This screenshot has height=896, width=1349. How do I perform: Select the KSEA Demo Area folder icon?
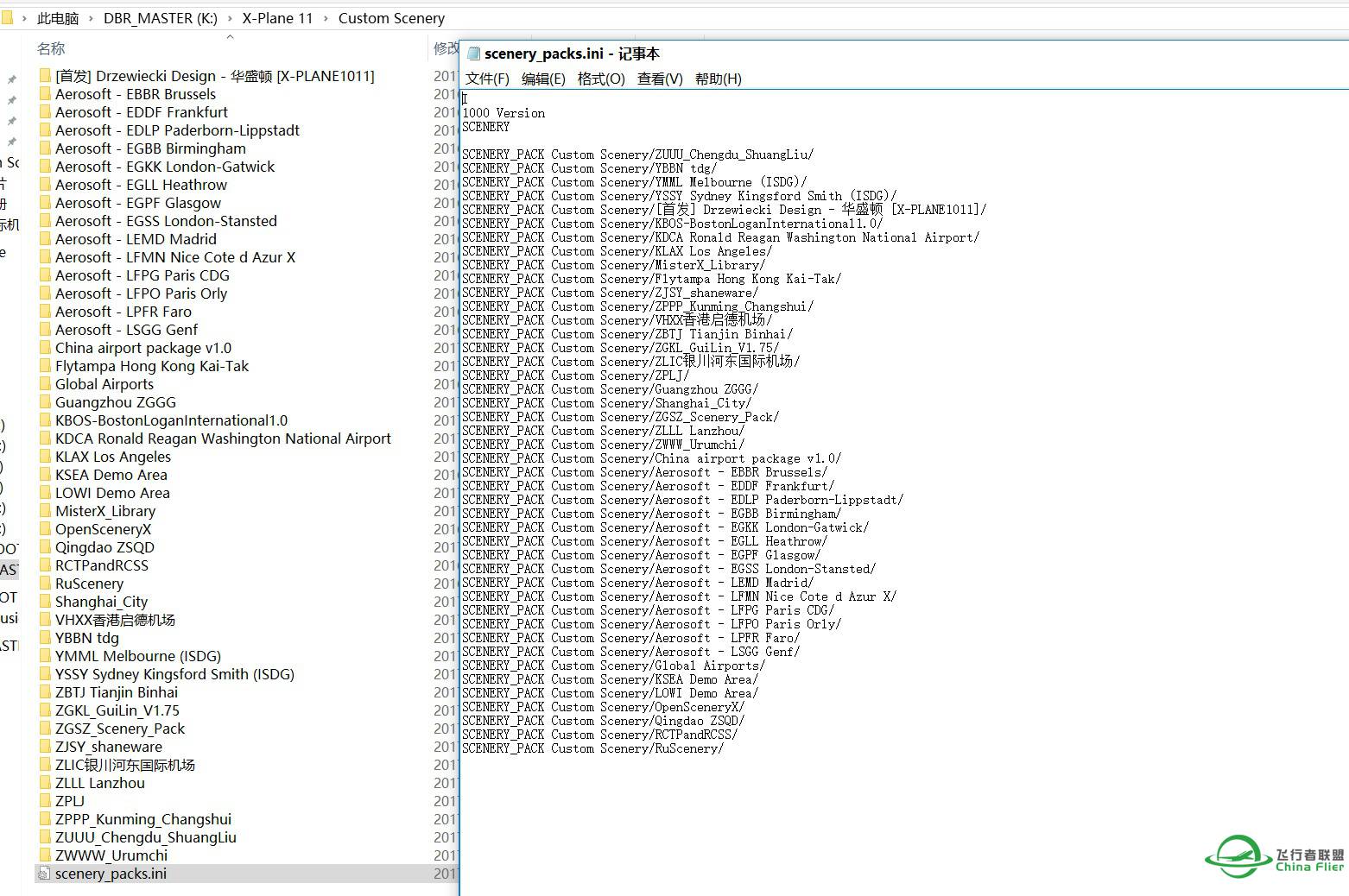tap(45, 475)
